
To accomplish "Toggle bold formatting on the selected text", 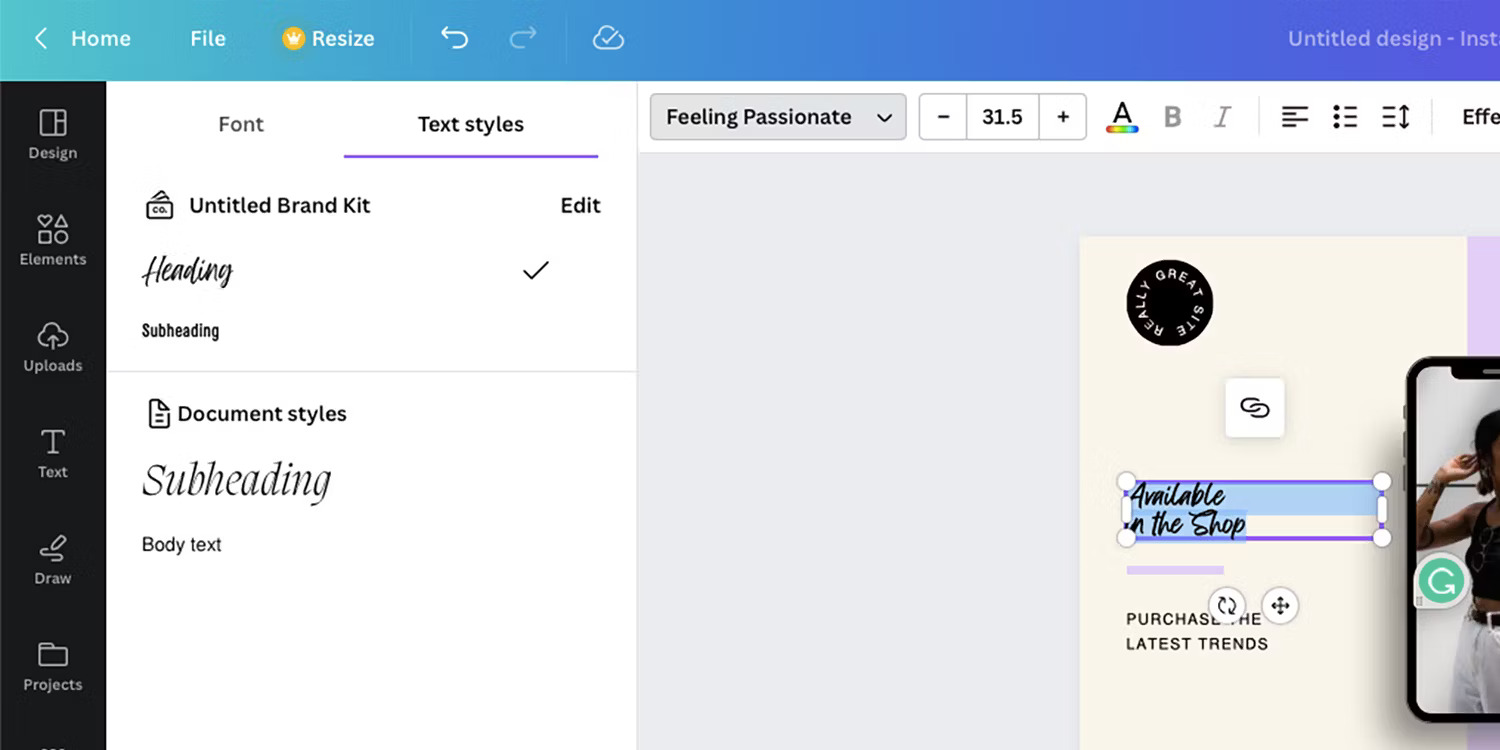I will coord(1172,116).
